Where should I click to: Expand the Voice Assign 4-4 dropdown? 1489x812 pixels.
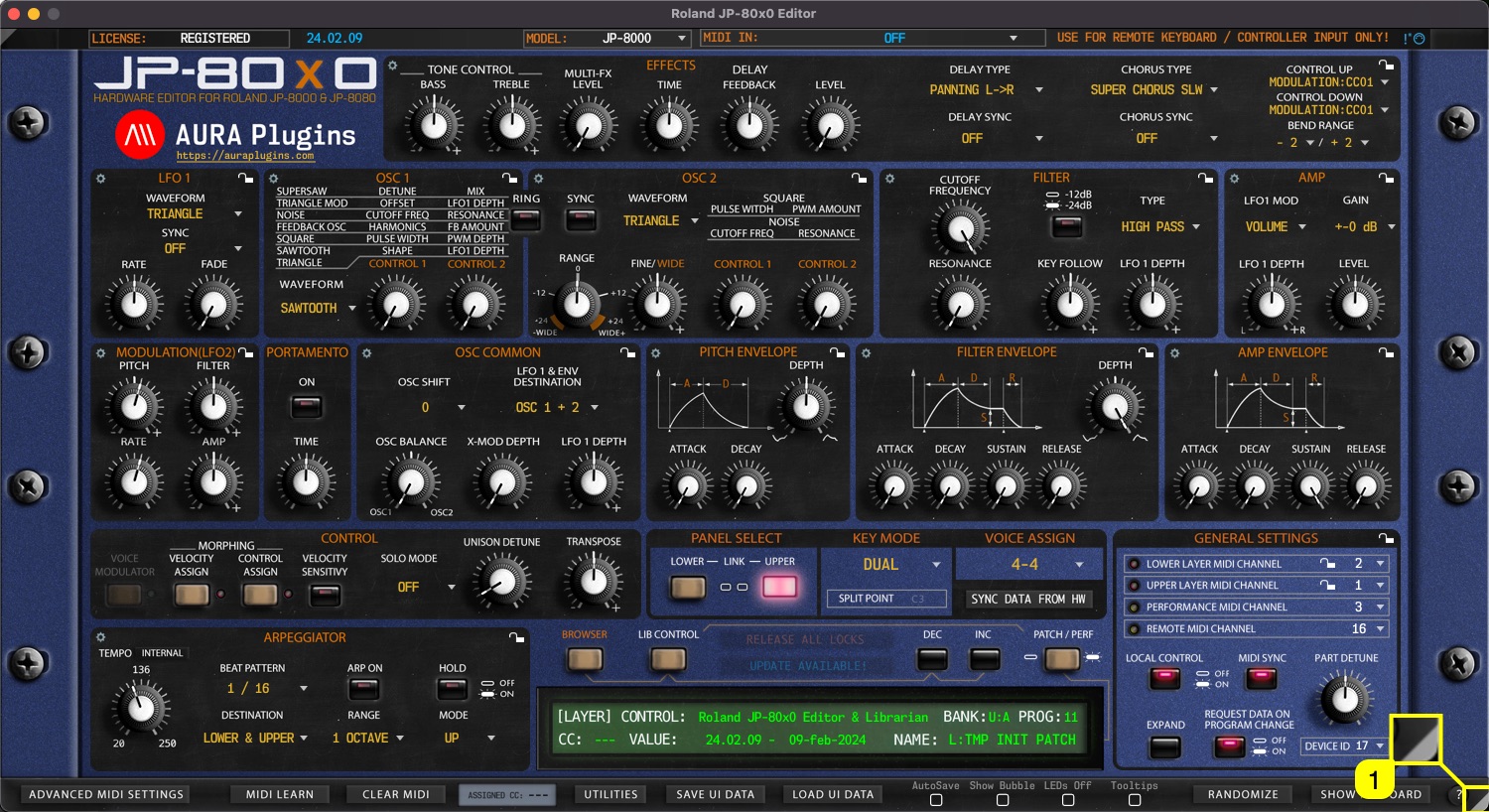point(1029,564)
